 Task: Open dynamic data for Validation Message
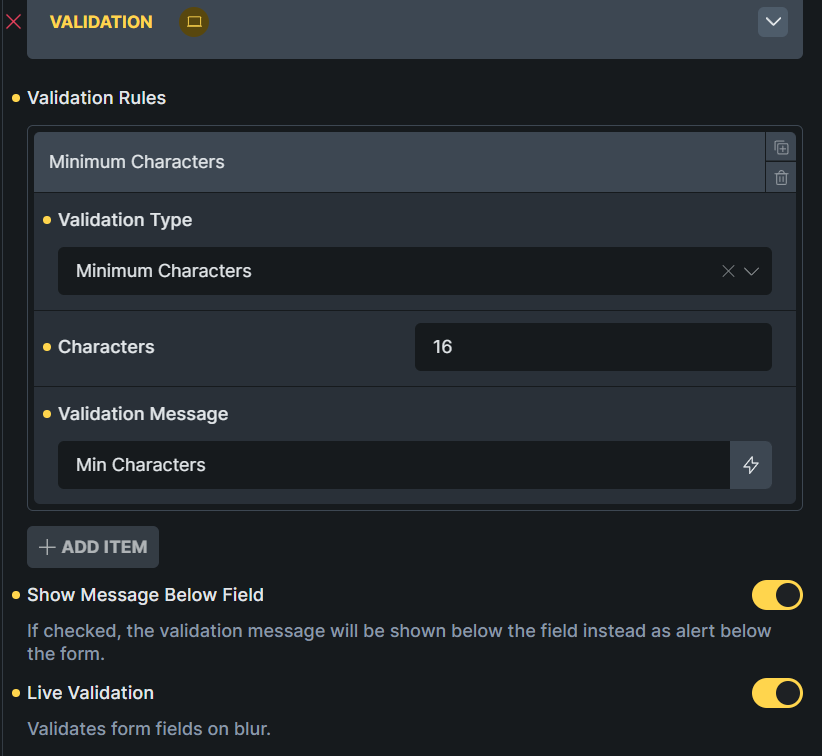pyautogui.click(x=751, y=465)
